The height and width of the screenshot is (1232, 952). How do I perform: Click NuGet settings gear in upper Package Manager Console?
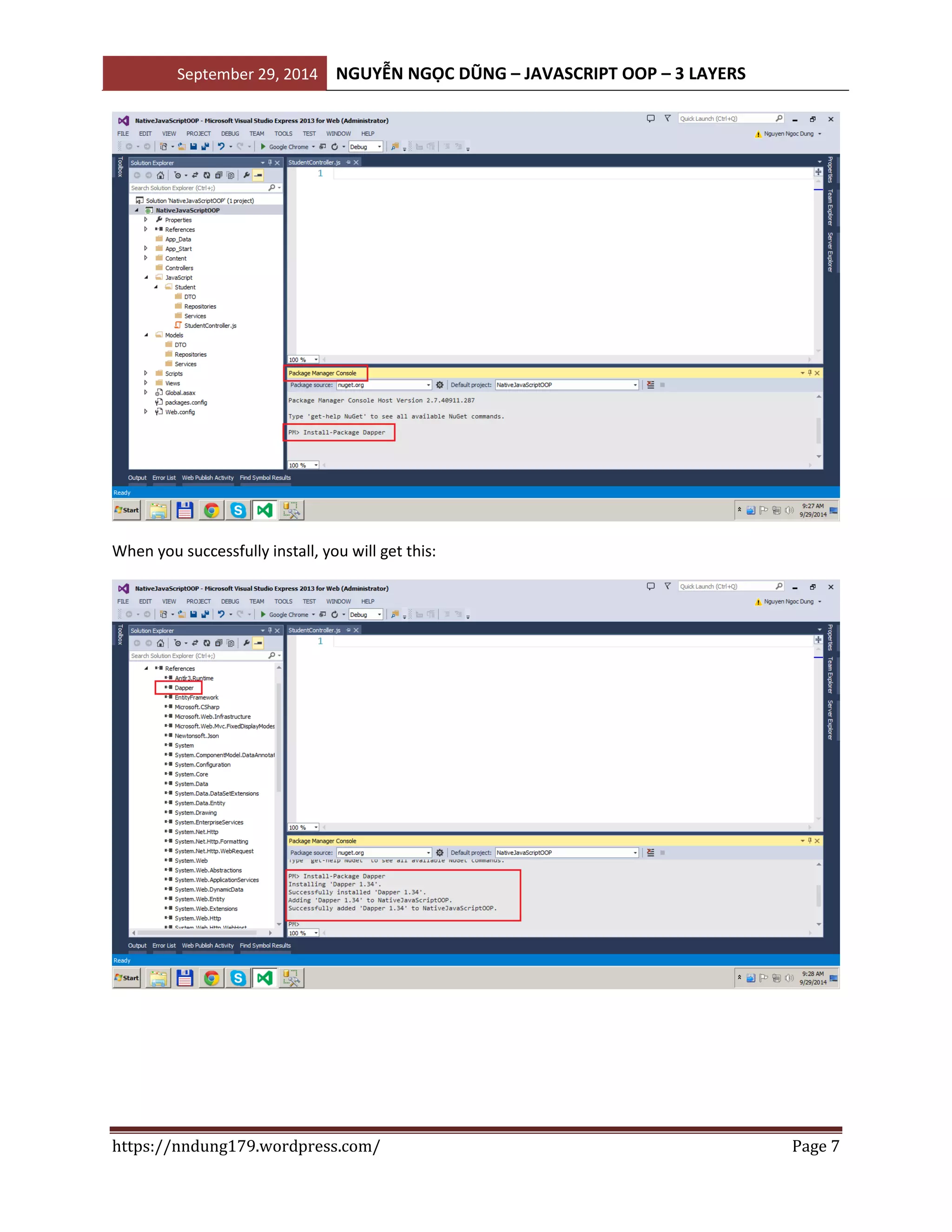[440, 385]
